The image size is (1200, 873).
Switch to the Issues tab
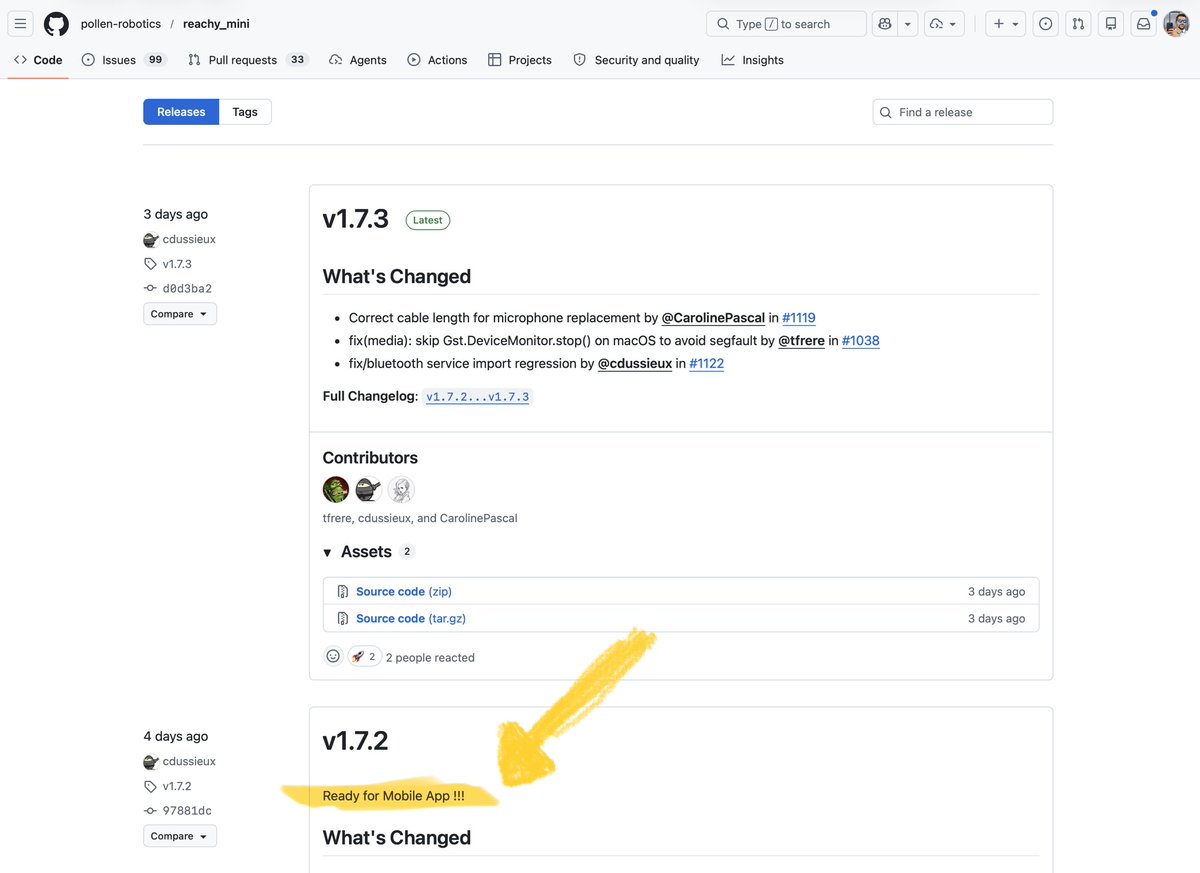click(x=123, y=60)
